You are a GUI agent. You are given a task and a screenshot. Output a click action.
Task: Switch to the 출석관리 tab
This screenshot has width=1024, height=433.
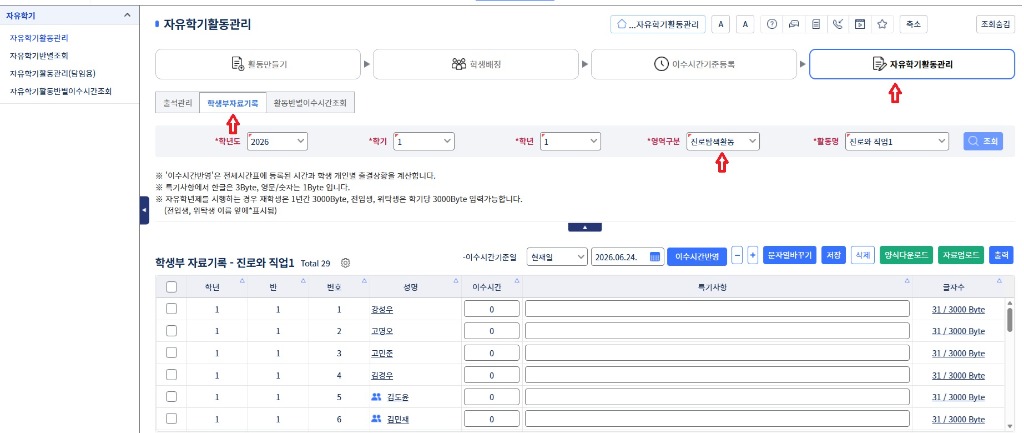pyautogui.click(x=177, y=103)
